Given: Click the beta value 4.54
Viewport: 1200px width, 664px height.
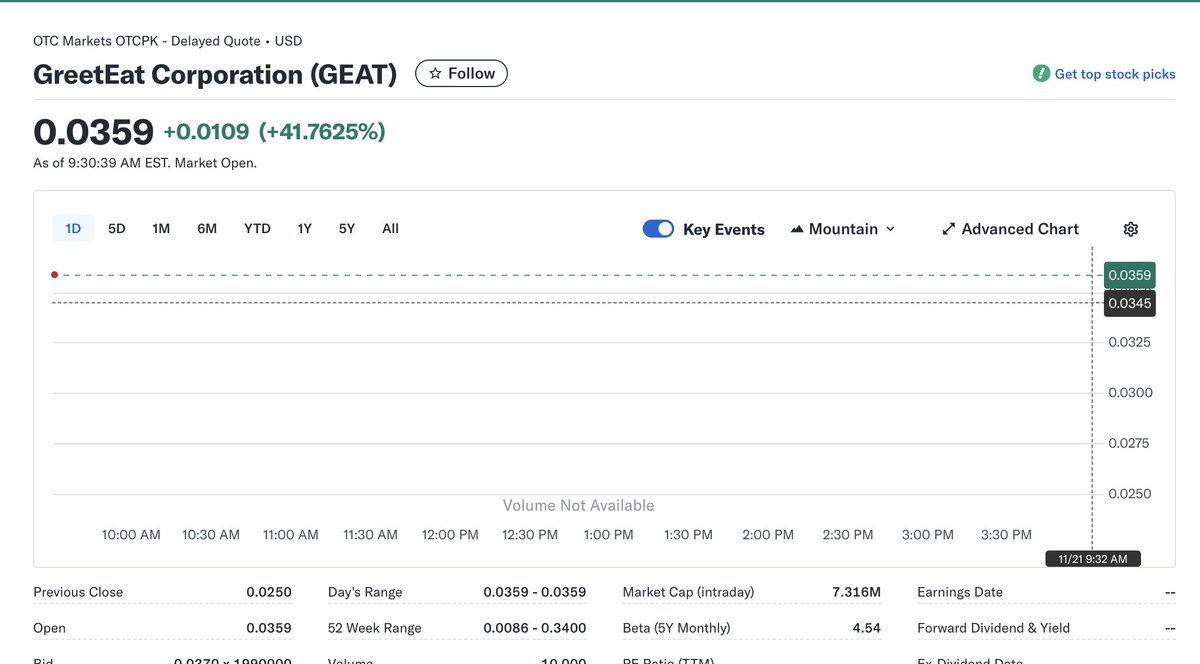Looking at the screenshot, I should [866, 628].
